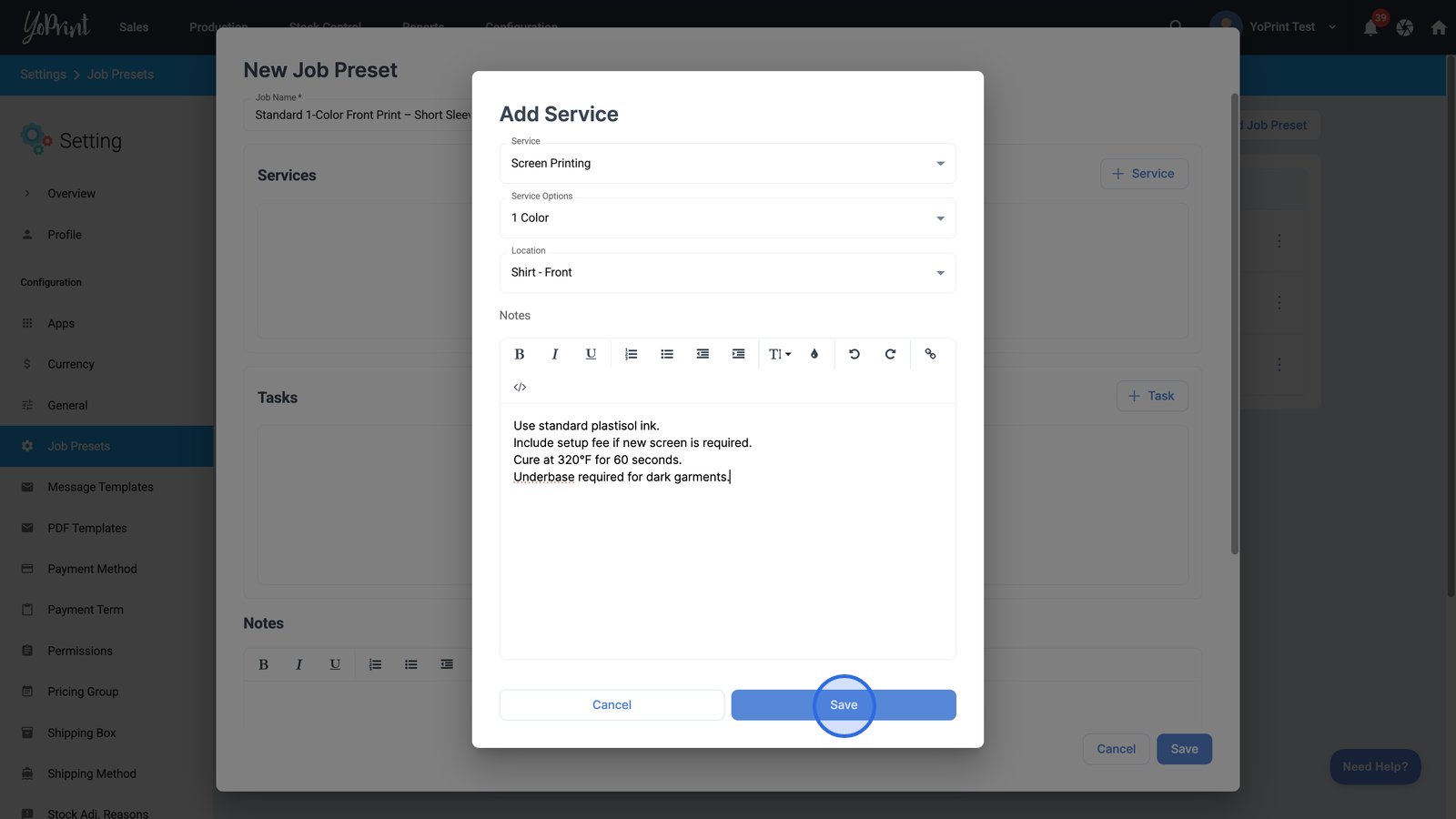
Task: Open Currency settings in sidebar
Action: pos(106,364)
